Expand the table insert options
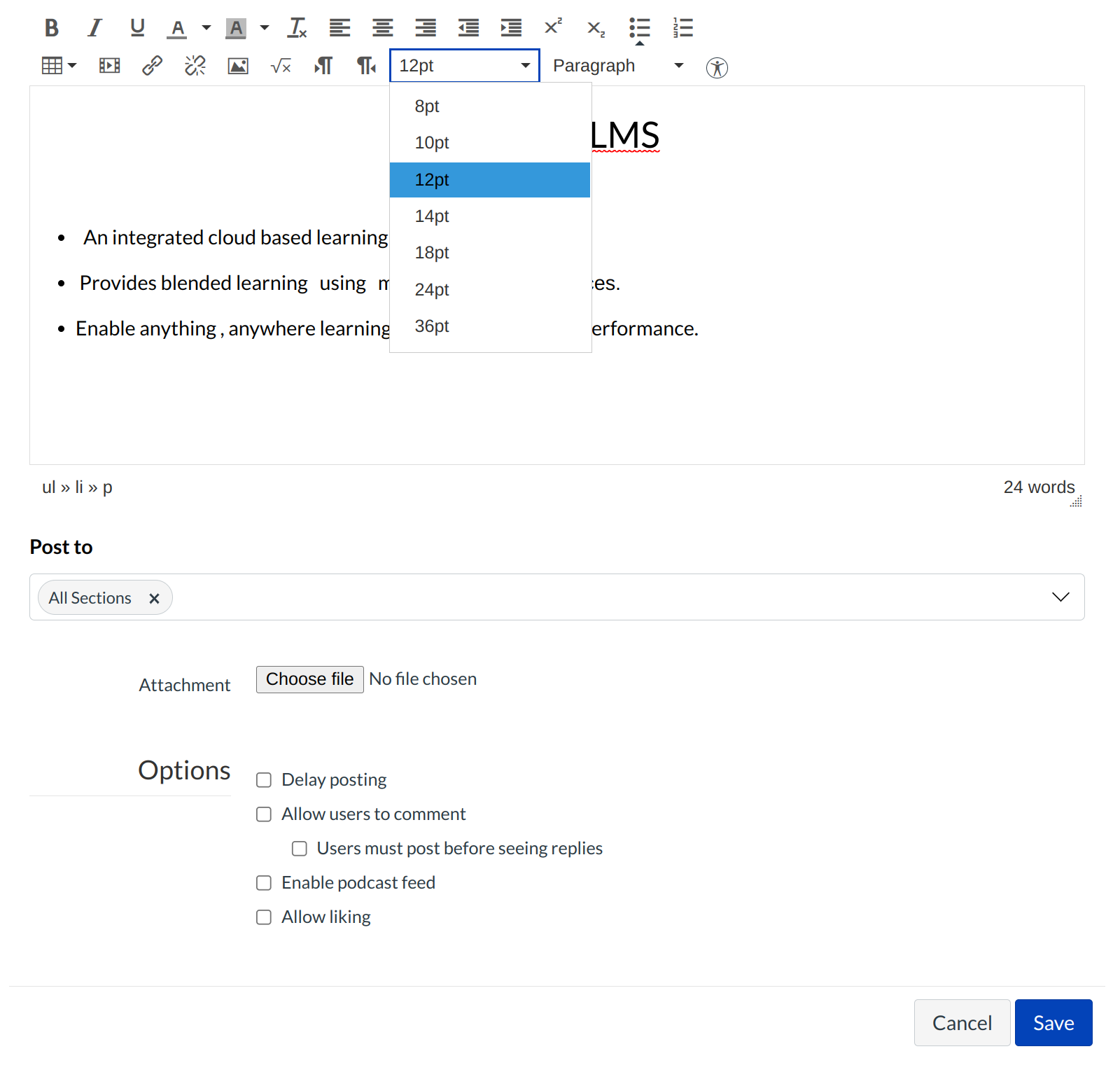1120x1077 pixels. point(72,66)
